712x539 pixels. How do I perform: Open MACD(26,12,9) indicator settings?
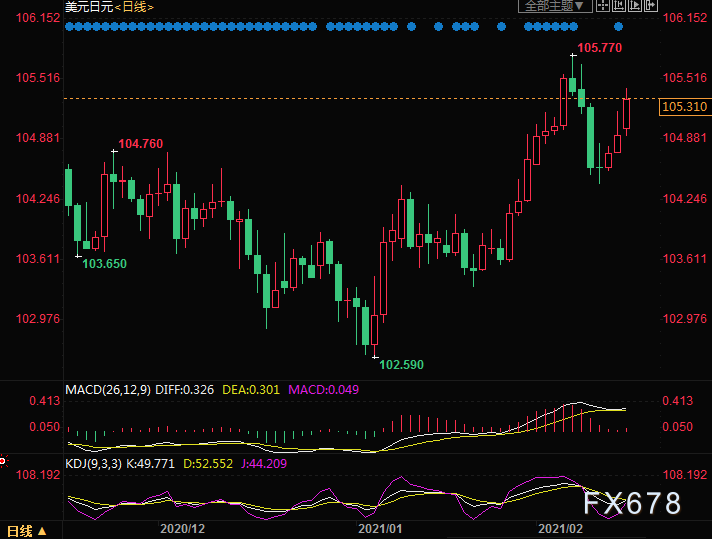tap(108, 390)
